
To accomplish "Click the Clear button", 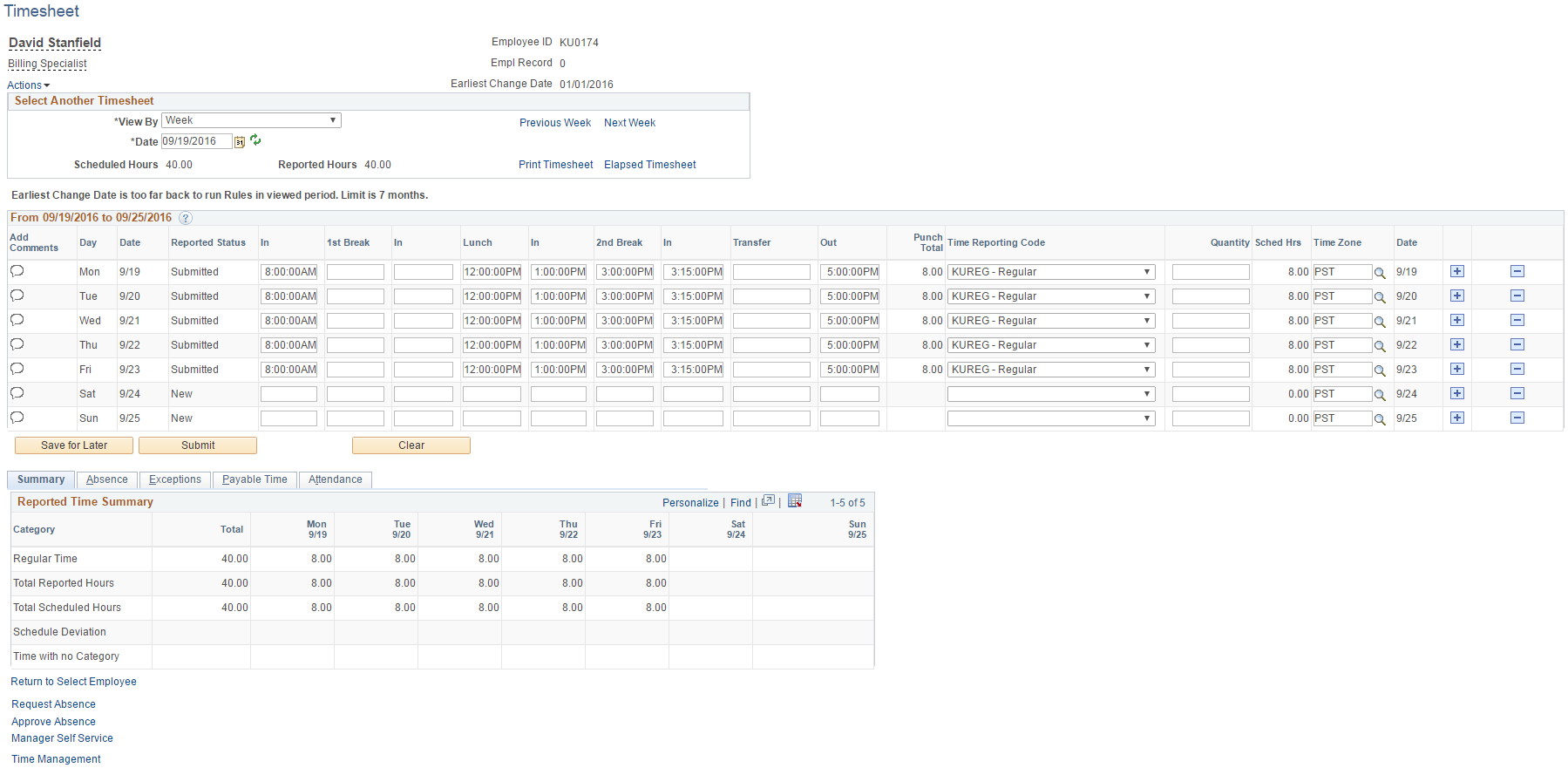I will click(x=411, y=445).
